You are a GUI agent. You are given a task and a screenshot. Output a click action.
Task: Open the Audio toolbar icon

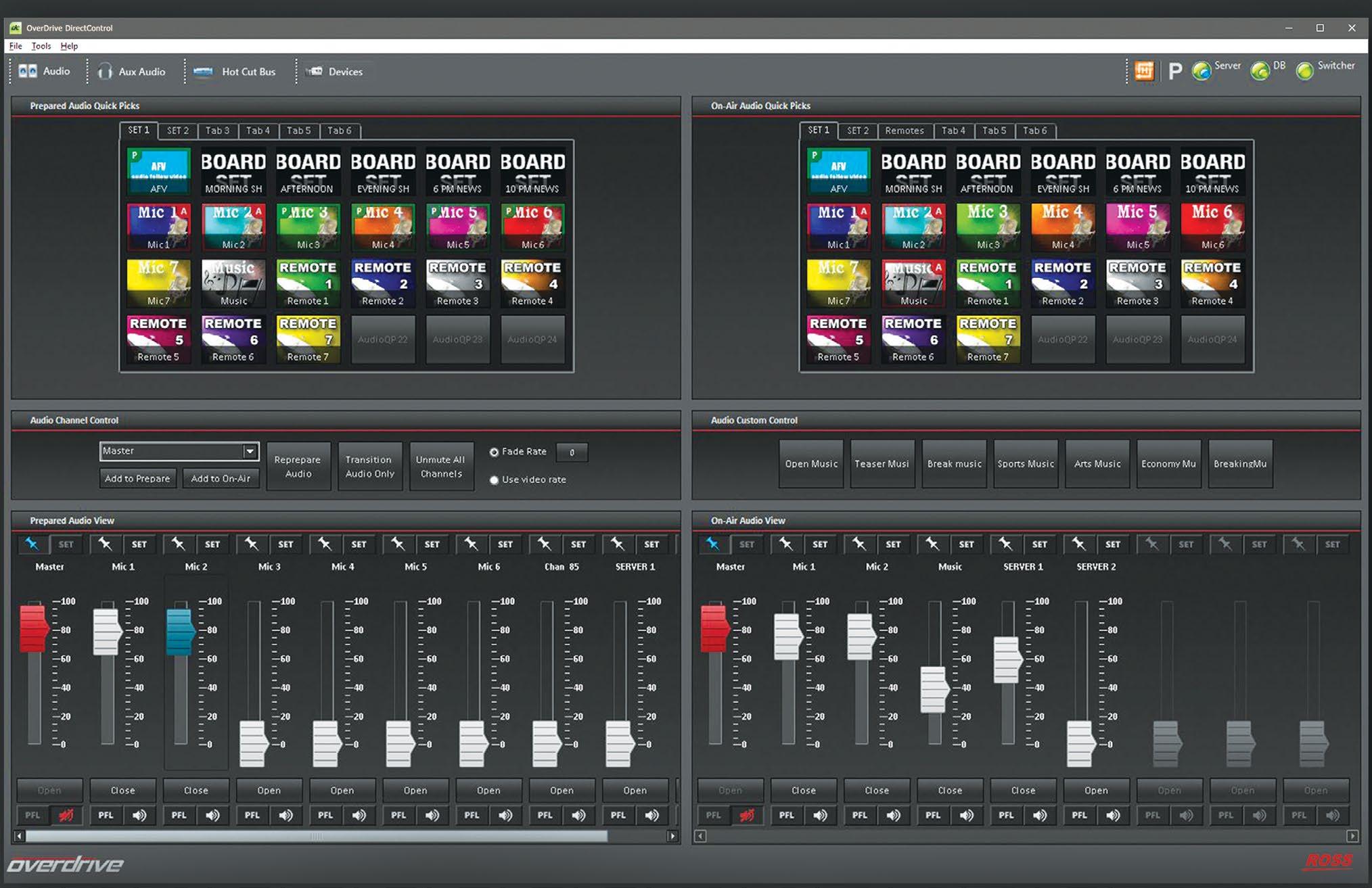(x=28, y=72)
